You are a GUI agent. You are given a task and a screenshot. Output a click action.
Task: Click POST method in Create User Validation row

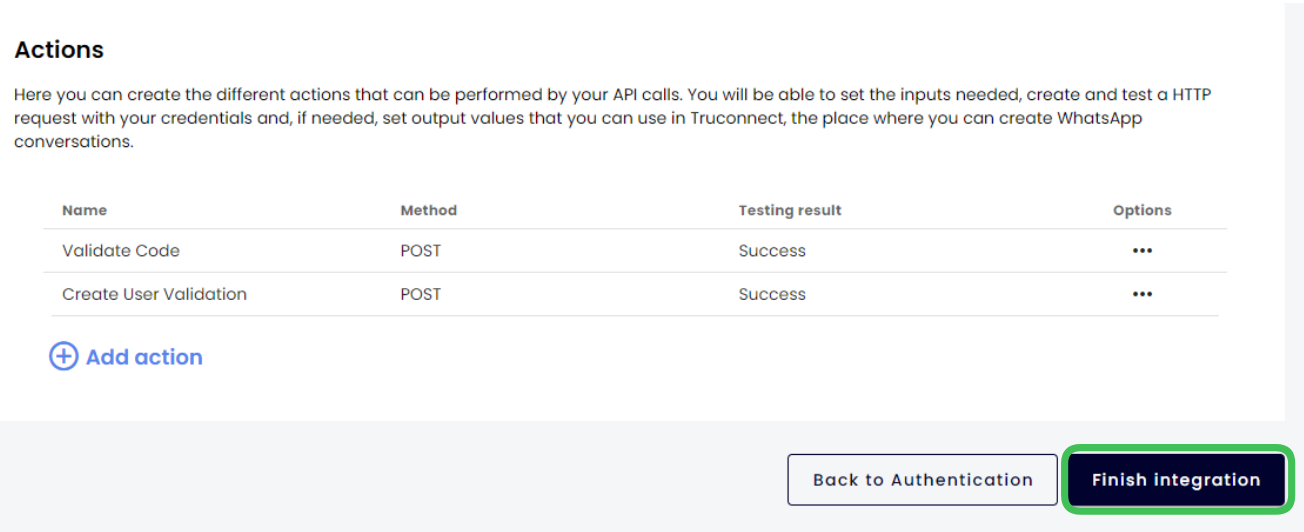pyautogui.click(x=421, y=294)
